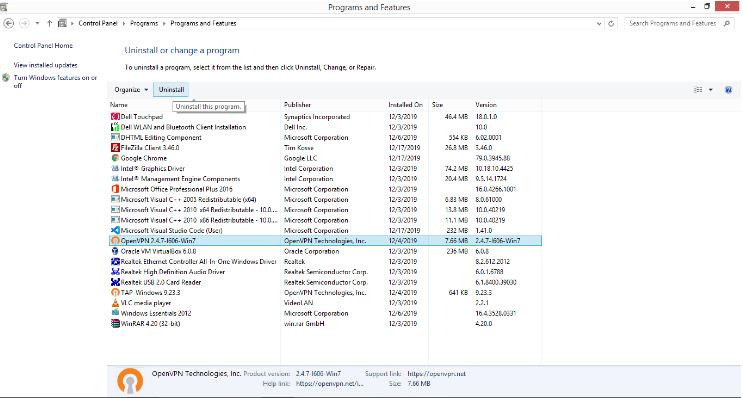Click the Dell Touchpad program icon

coord(115,117)
